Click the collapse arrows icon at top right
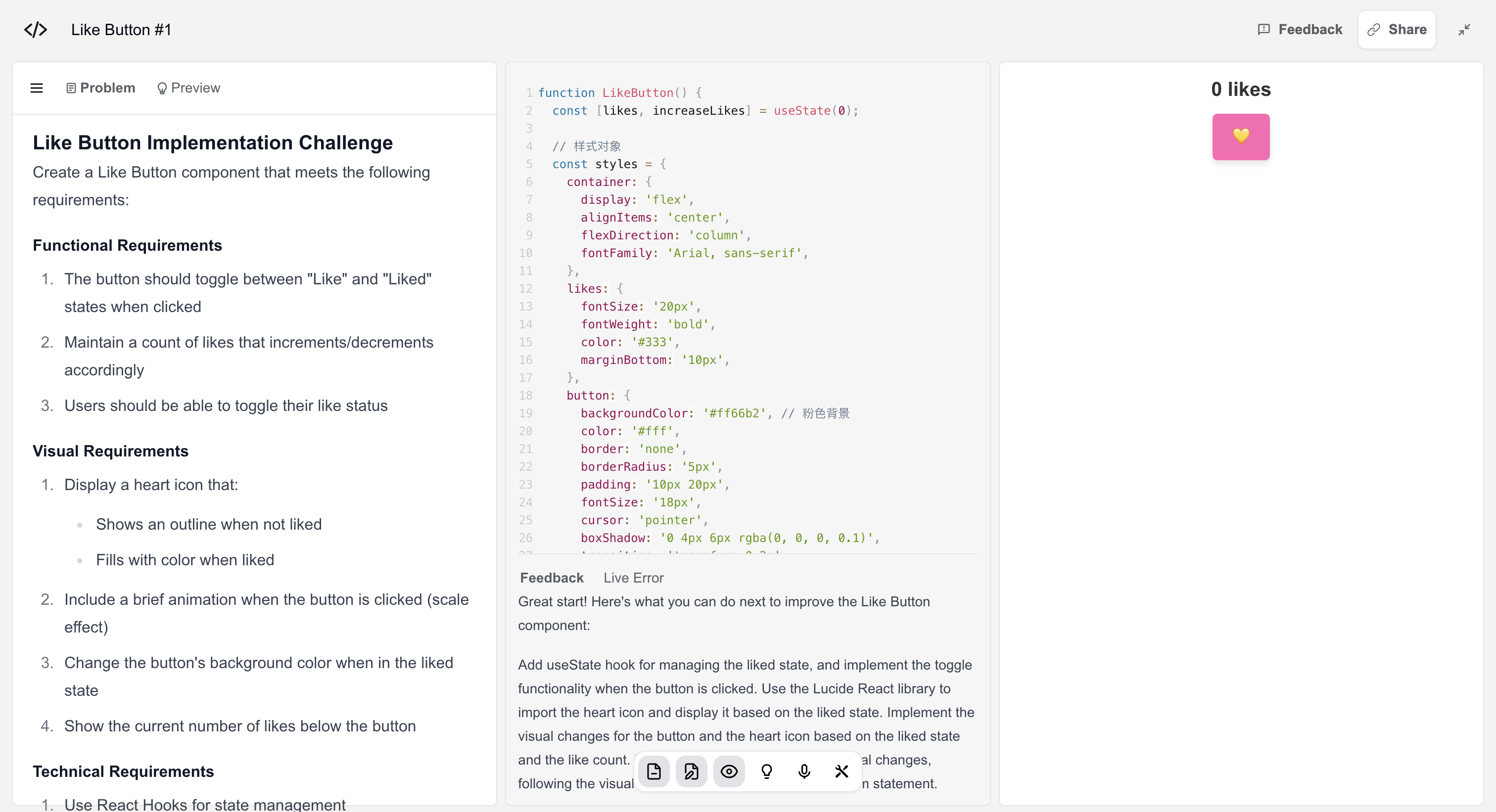Screen dimensions: 1496x812 tap(1464, 30)
